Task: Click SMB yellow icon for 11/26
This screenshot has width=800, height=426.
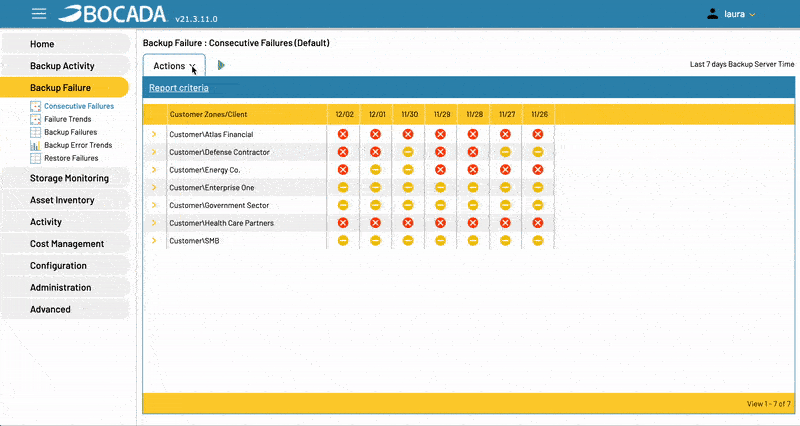Action: [538, 241]
